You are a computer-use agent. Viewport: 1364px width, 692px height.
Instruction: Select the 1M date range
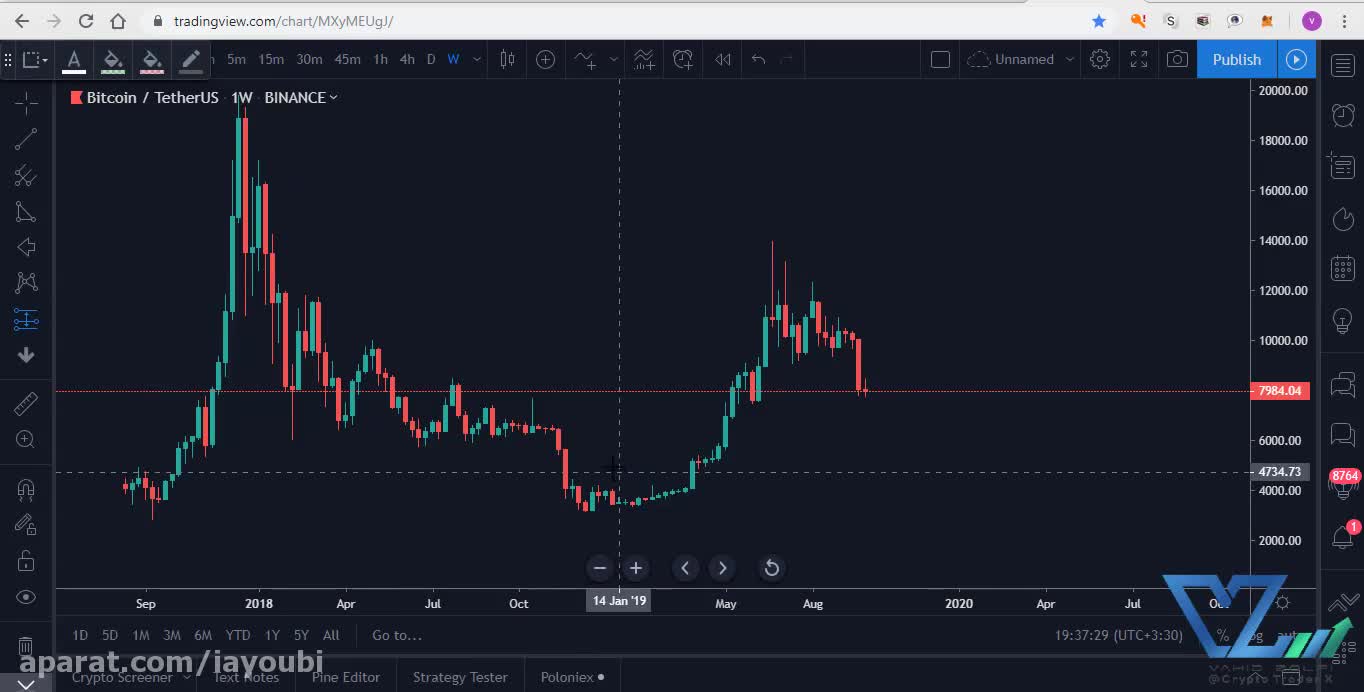[141, 635]
